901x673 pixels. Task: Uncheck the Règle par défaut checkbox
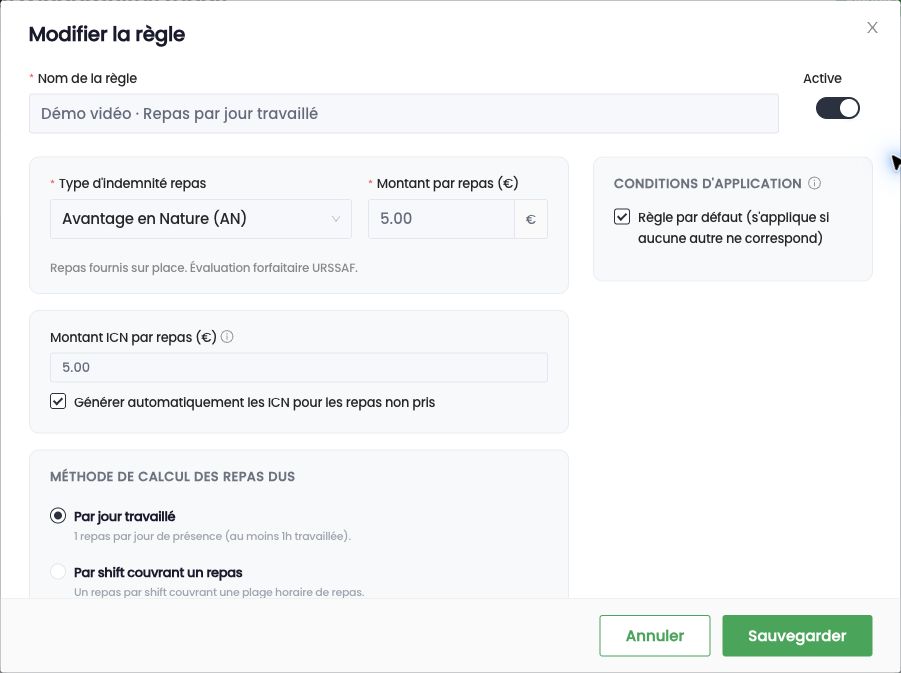point(622,217)
